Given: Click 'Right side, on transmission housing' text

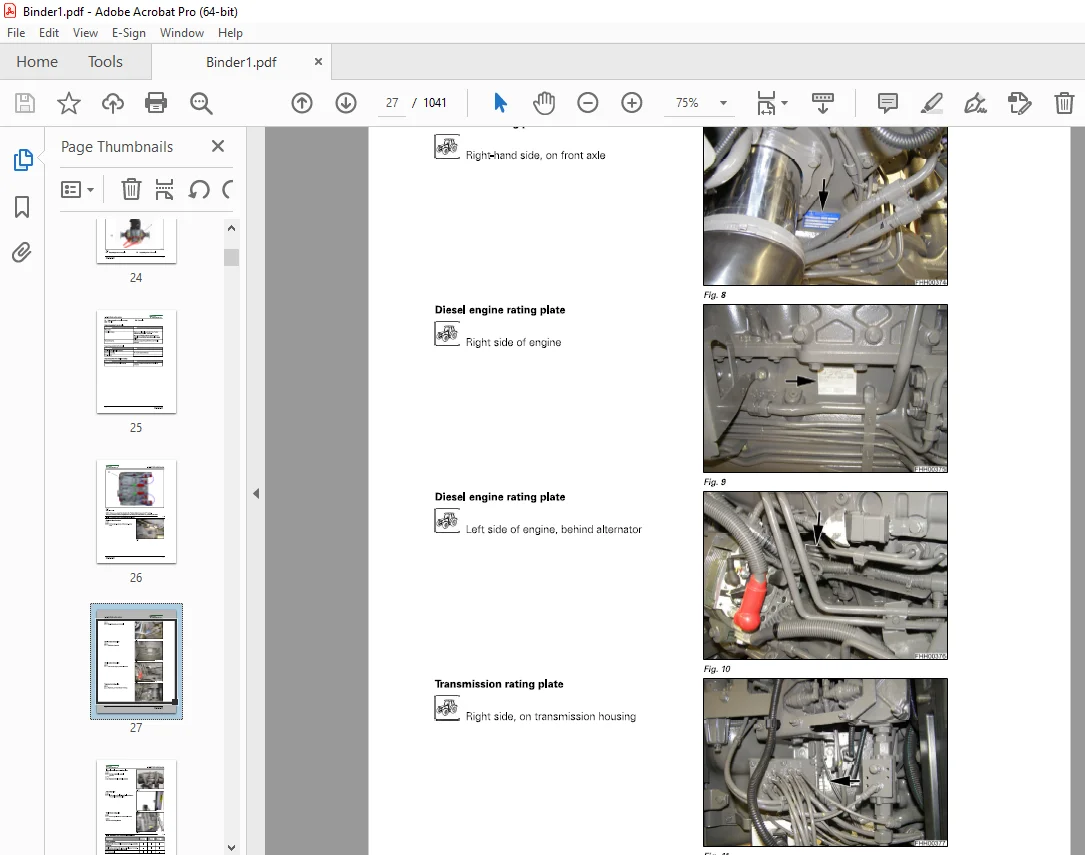Looking at the screenshot, I should tap(551, 717).
